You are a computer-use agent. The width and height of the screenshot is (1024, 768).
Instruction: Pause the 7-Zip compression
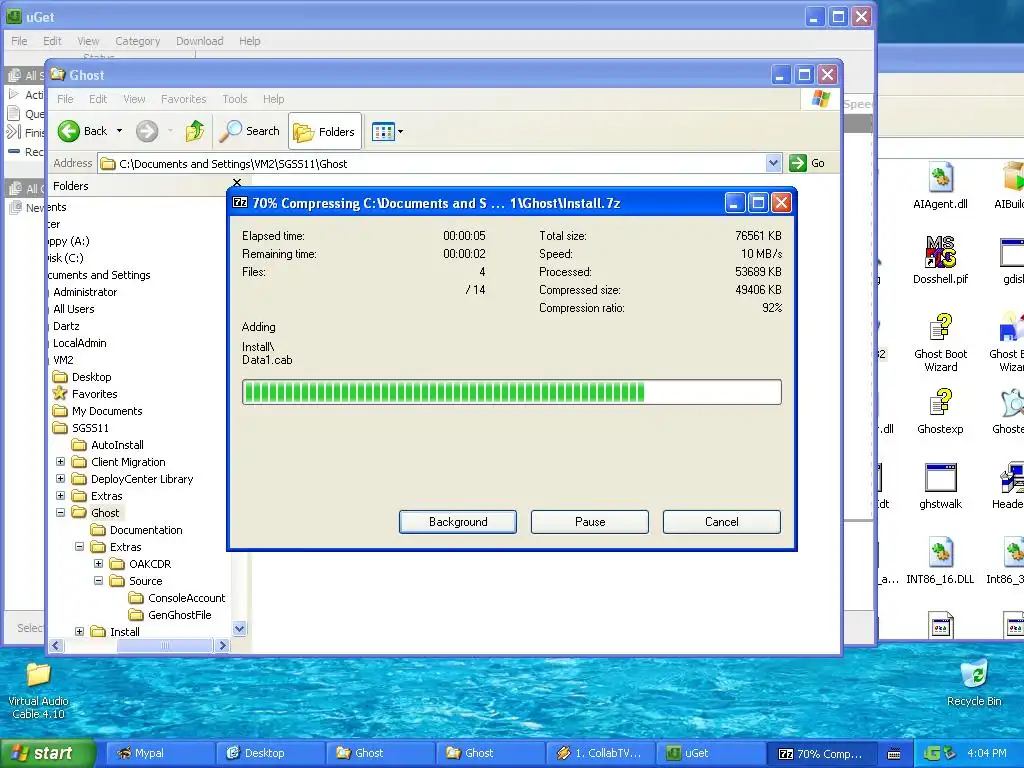pos(590,522)
